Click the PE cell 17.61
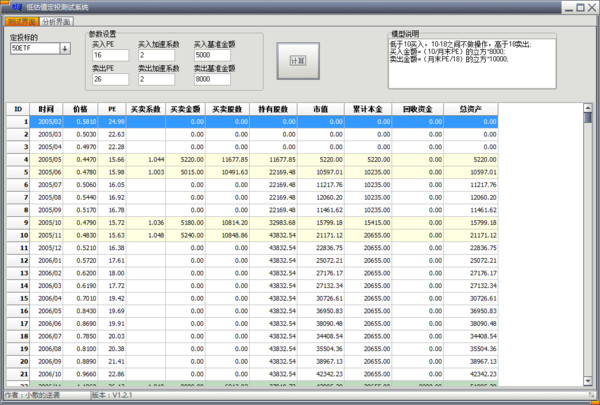The image size is (600, 405). tap(112, 261)
